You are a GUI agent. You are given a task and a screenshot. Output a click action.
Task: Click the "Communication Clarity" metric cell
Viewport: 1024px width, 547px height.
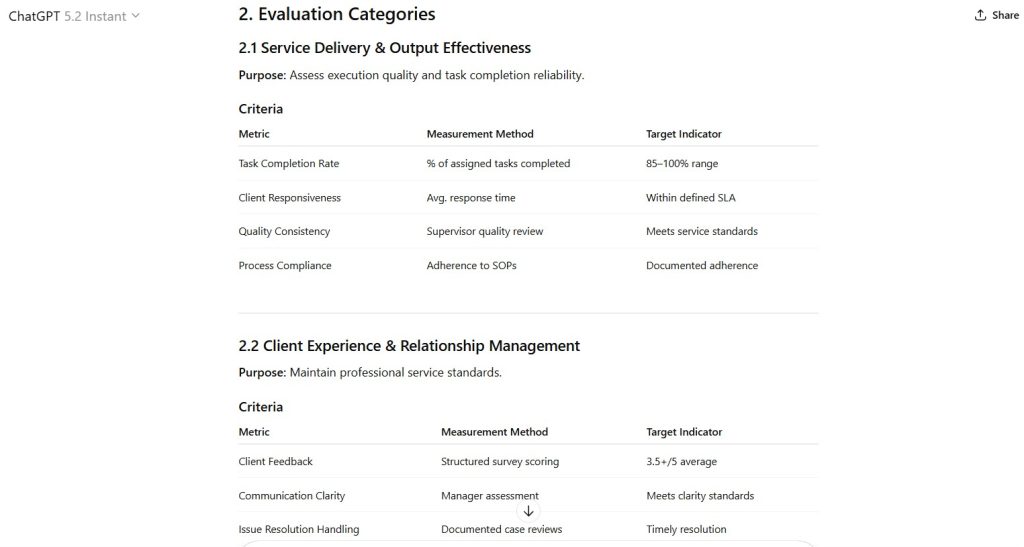290,496
